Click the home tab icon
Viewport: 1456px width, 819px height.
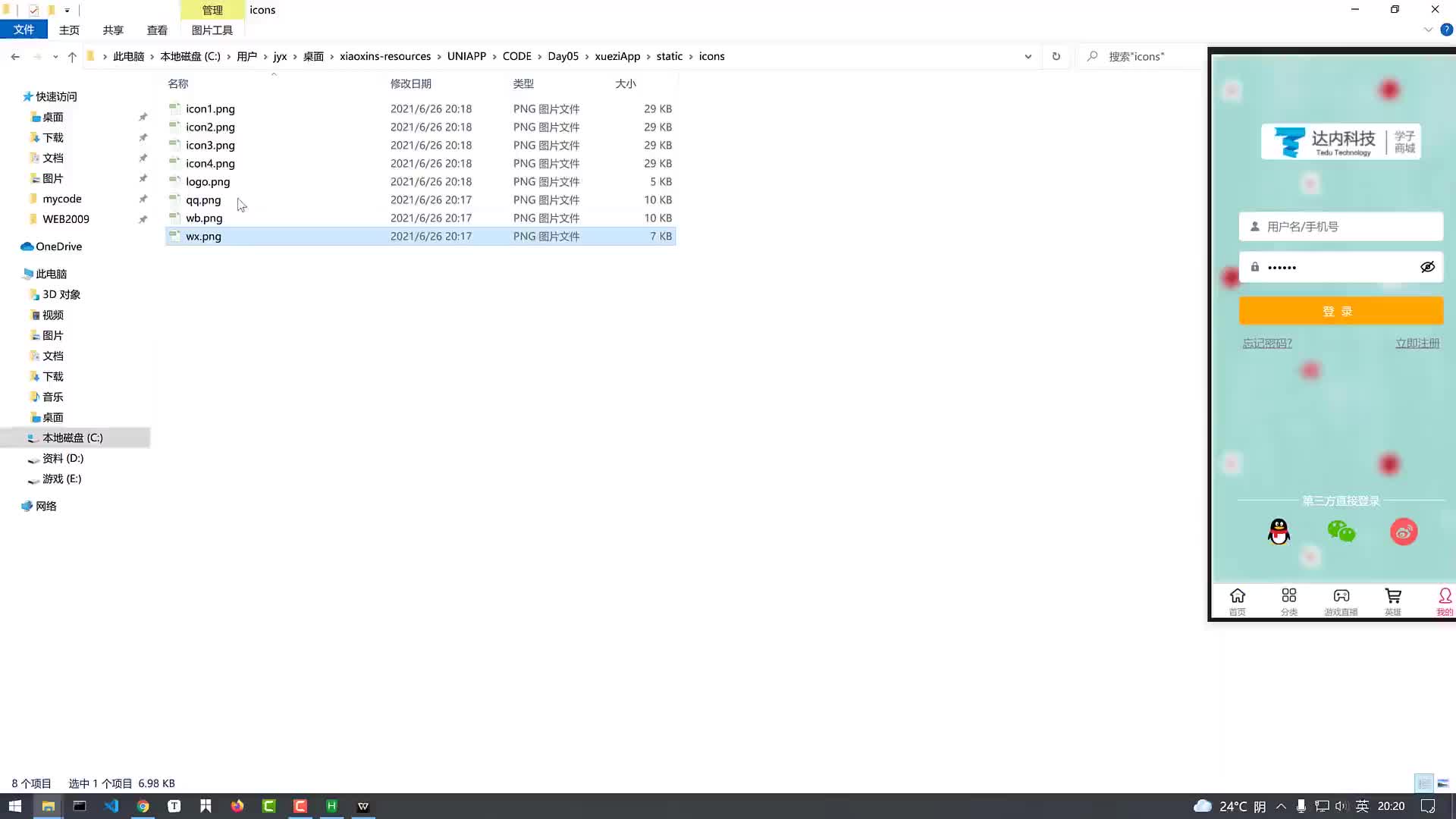(1237, 596)
